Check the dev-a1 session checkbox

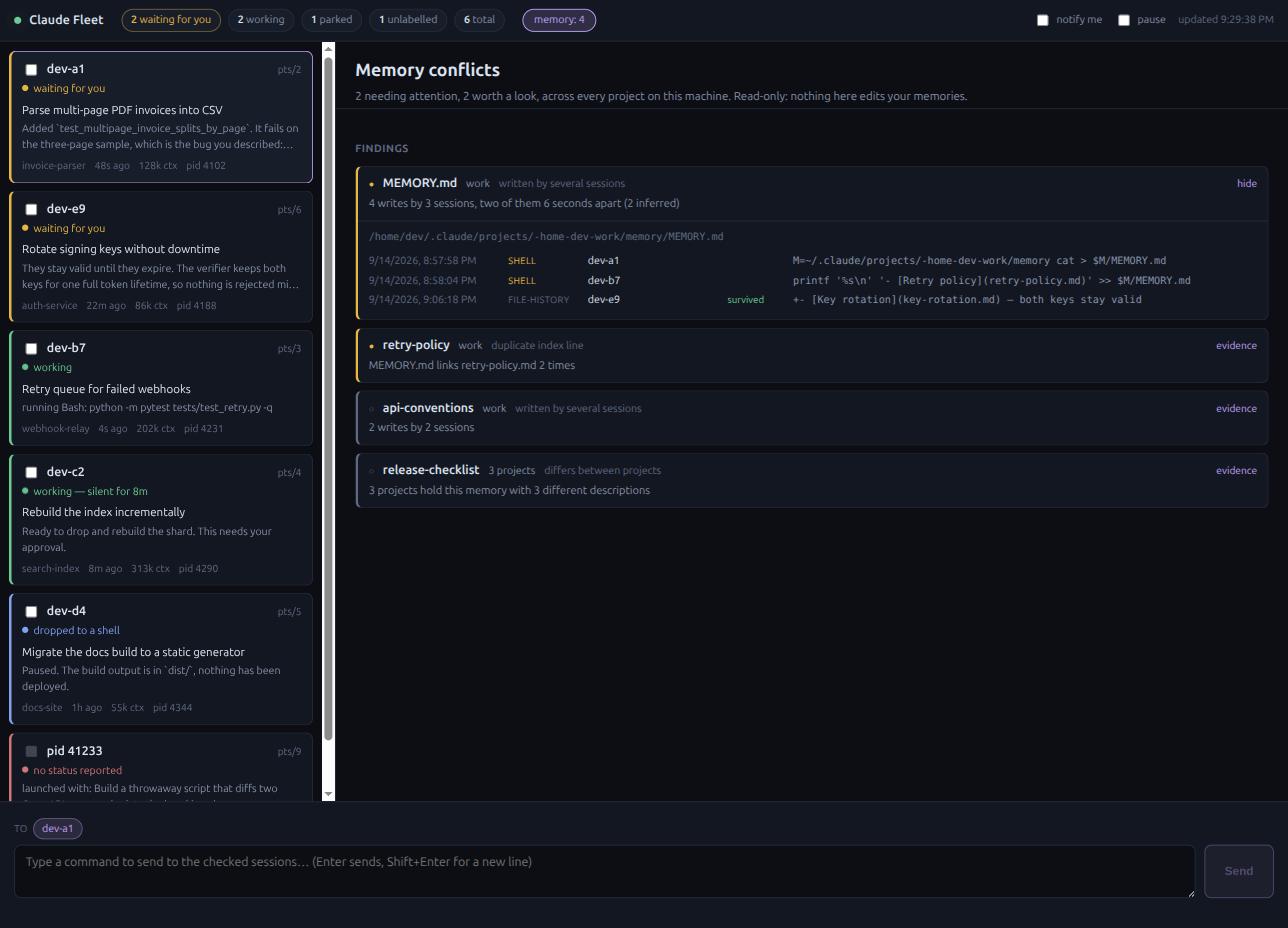pos(31,70)
